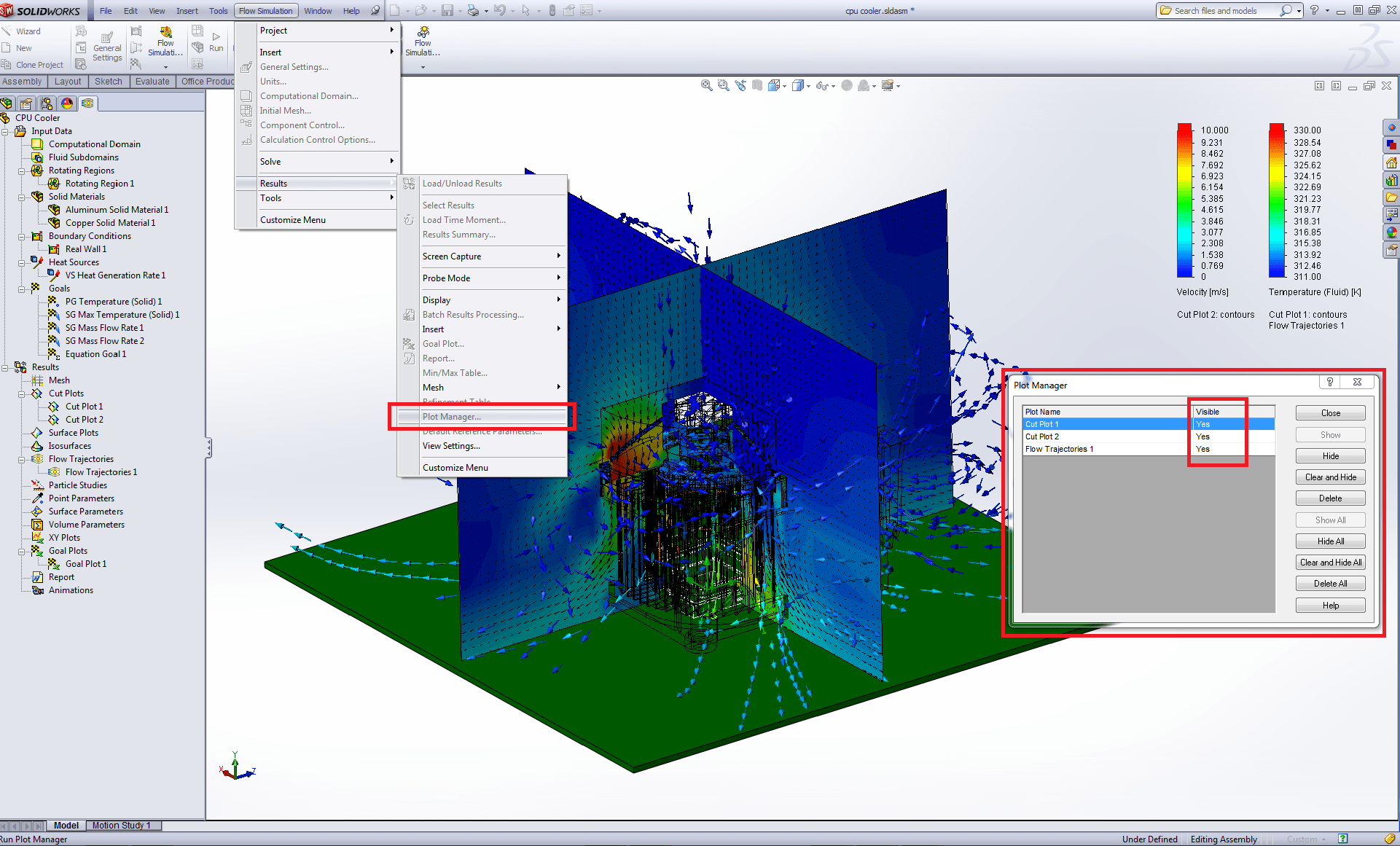Open the Window menu
The height and width of the screenshot is (846, 1400).
318,10
